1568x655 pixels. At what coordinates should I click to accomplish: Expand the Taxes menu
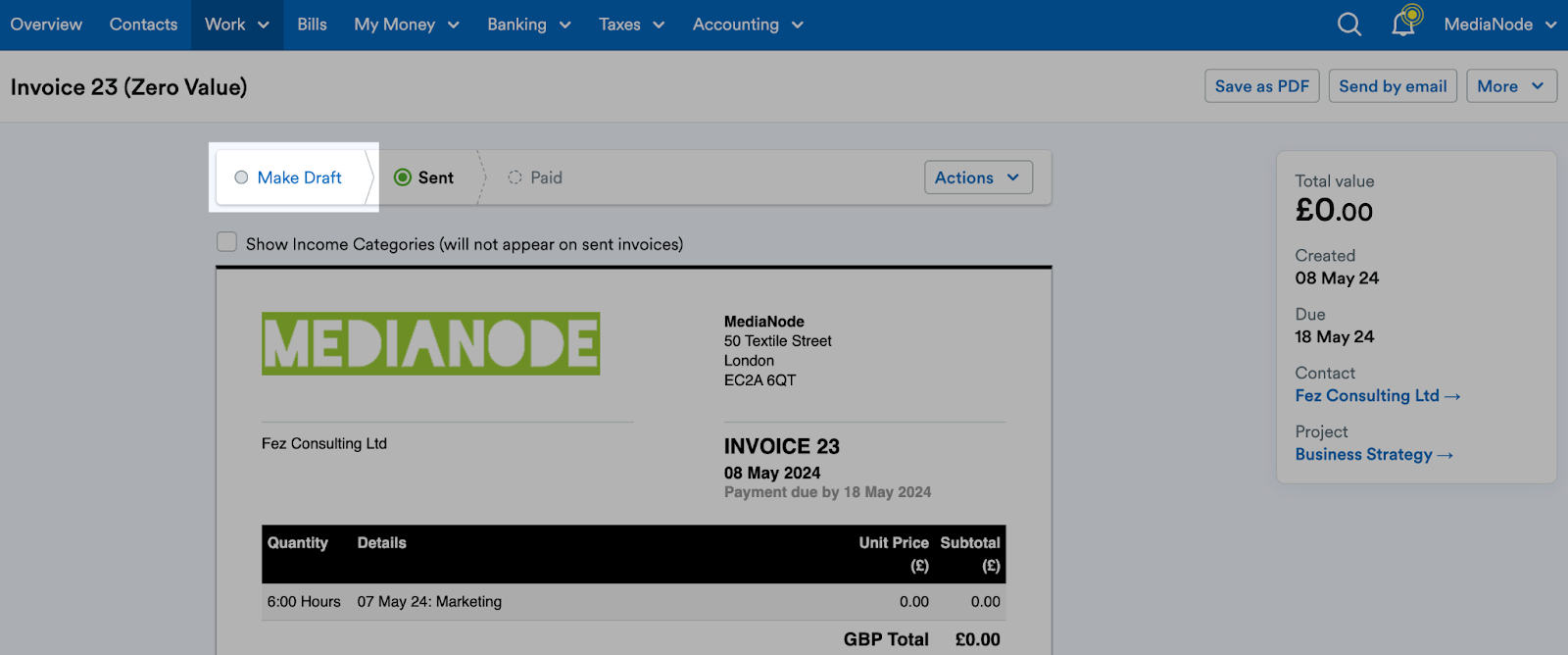pyautogui.click(x=632, y=25)
